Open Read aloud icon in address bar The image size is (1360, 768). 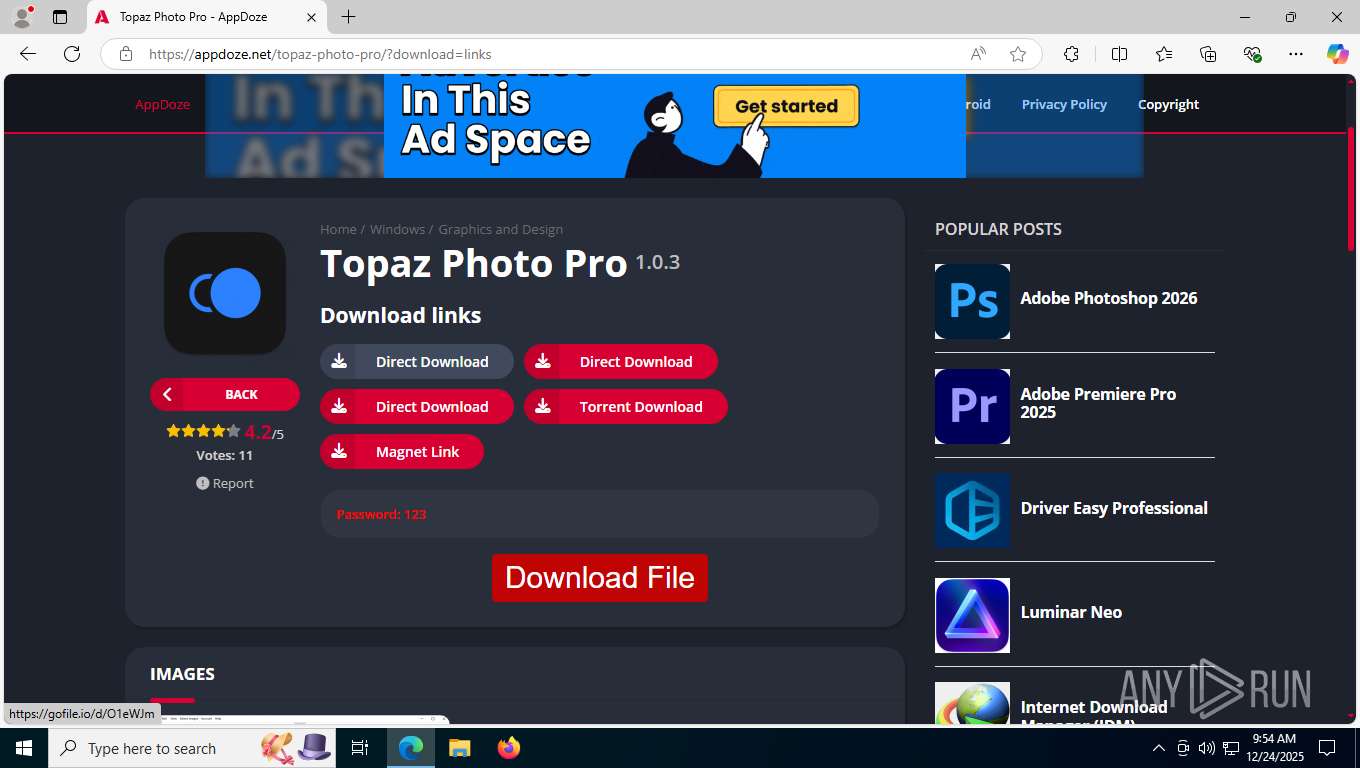(x=978, y=54)
